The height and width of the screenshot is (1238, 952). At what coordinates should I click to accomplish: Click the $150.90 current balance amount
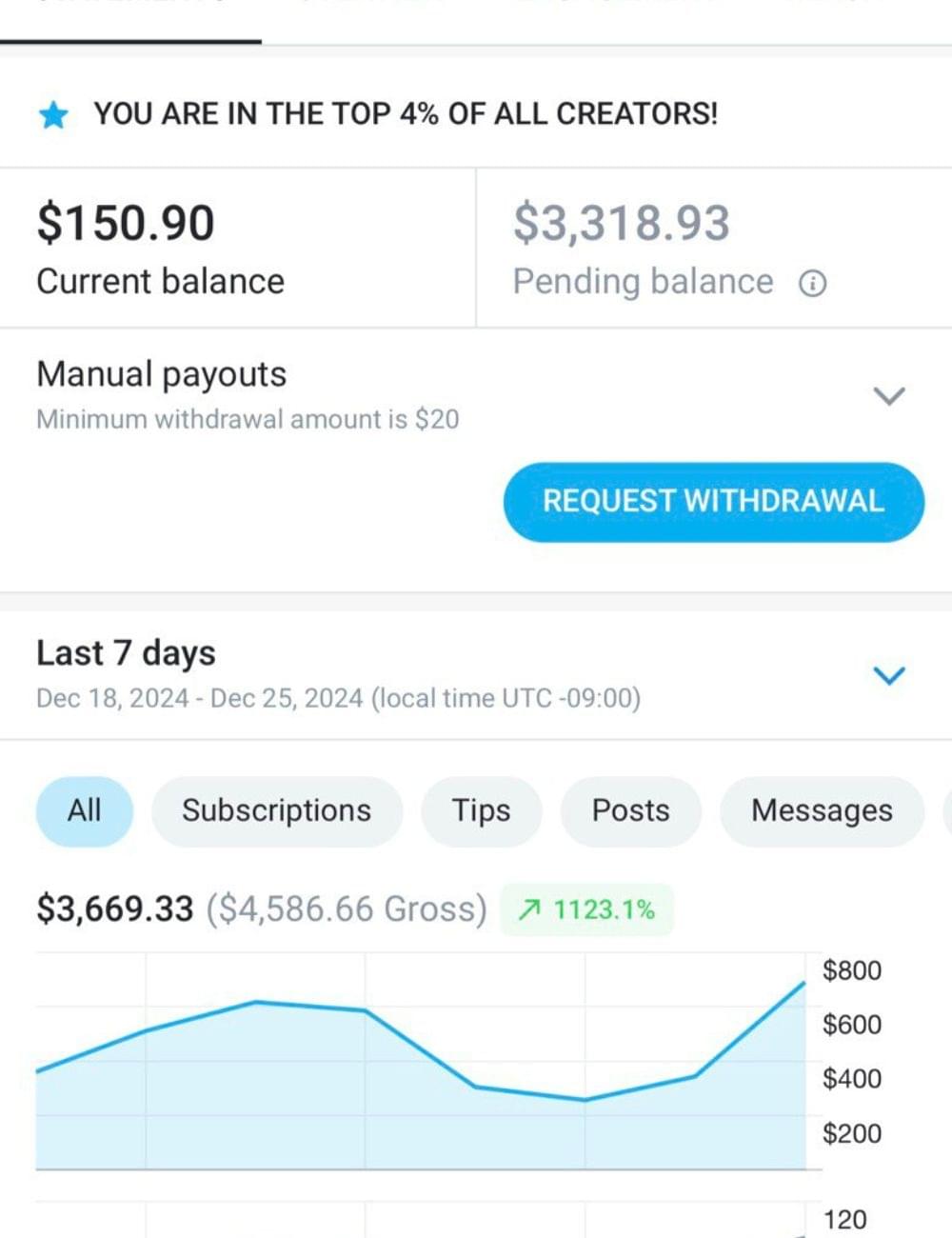126,223
